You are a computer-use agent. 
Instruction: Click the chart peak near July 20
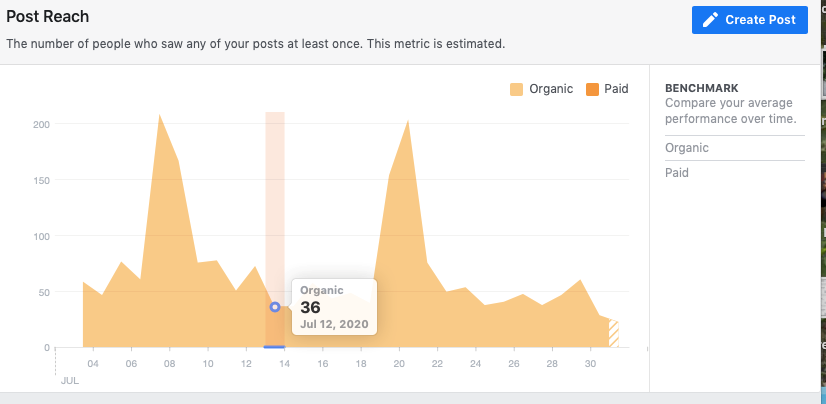click(408, 121)
